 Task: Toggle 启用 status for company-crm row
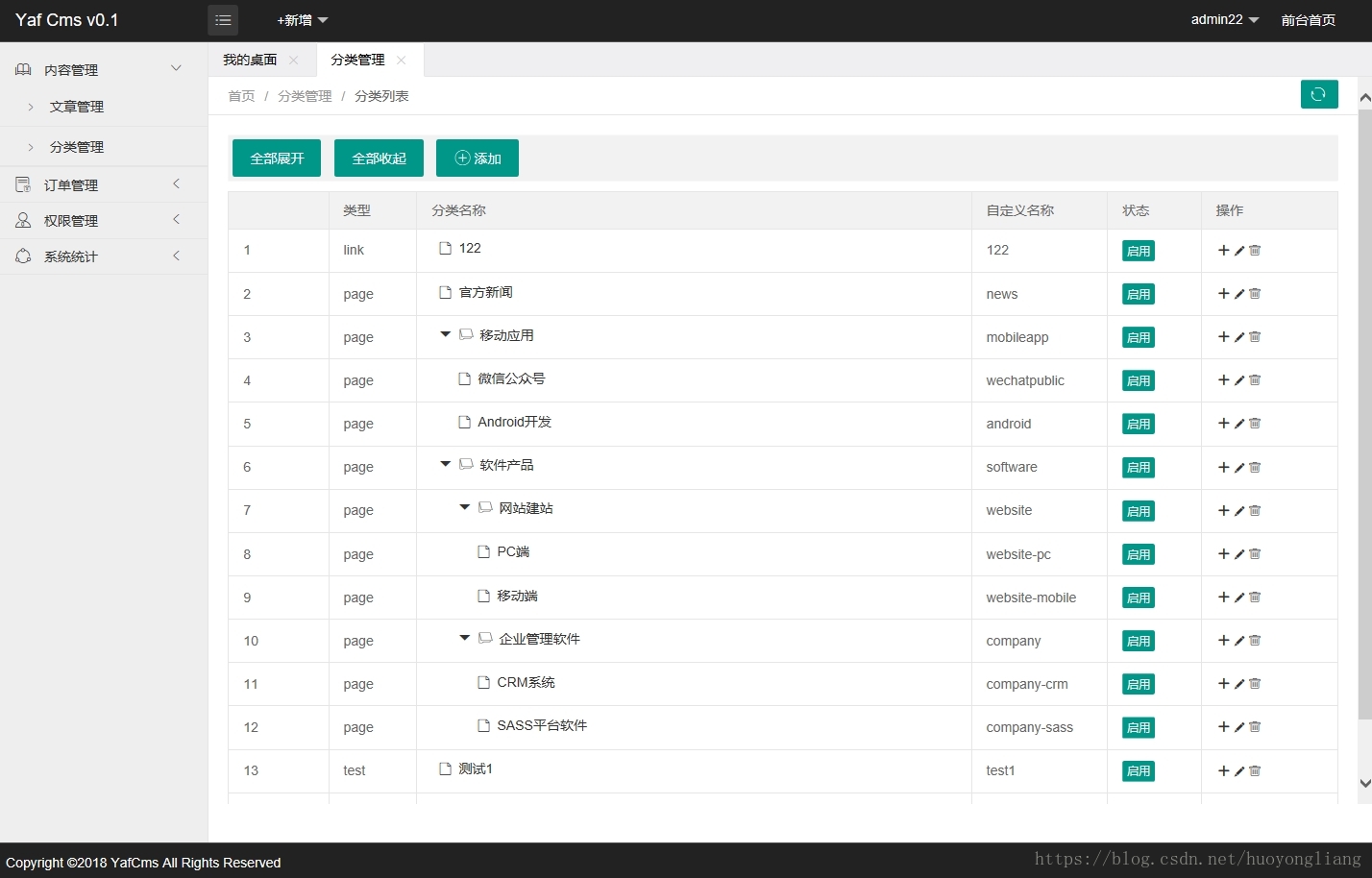(x=1139, y=684)
